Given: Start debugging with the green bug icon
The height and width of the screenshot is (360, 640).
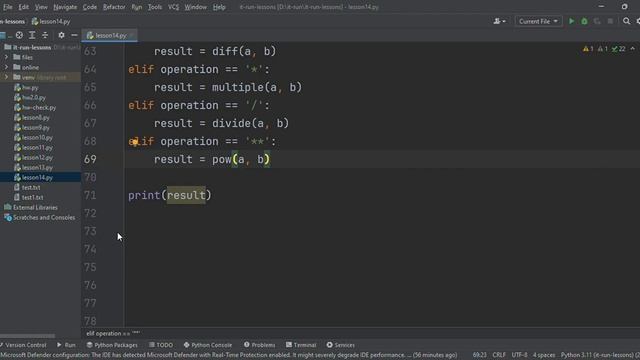Looking at the screenshot, I should [584, 21].
